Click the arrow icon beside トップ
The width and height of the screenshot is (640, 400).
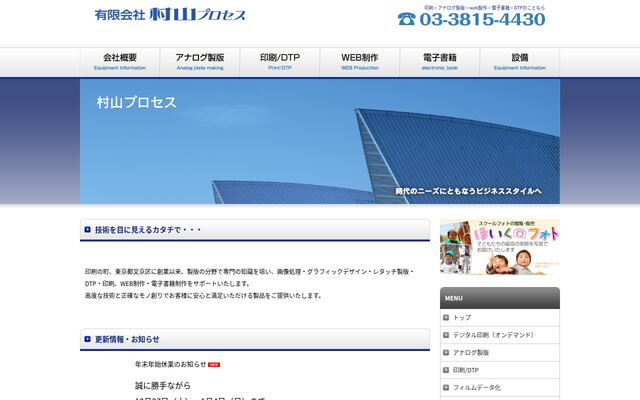[446, 318]
